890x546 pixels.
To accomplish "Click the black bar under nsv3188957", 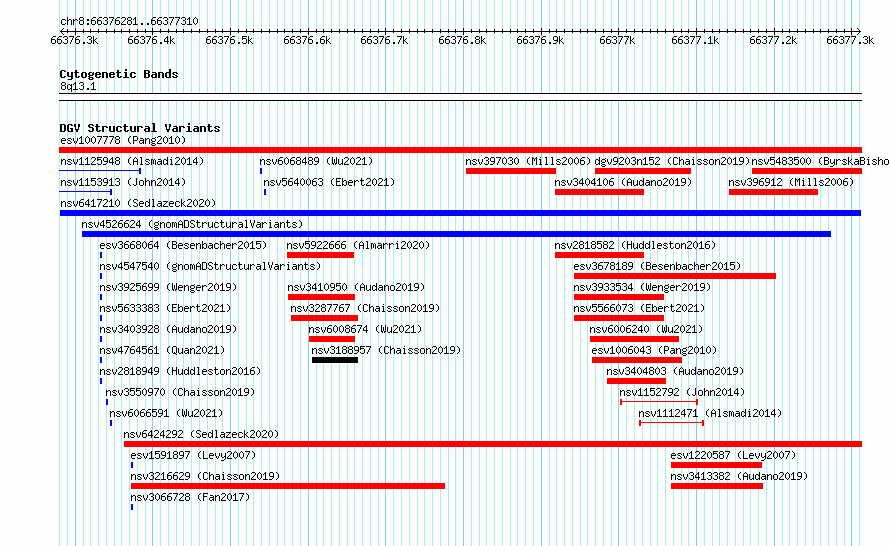I will pos(335,360).
